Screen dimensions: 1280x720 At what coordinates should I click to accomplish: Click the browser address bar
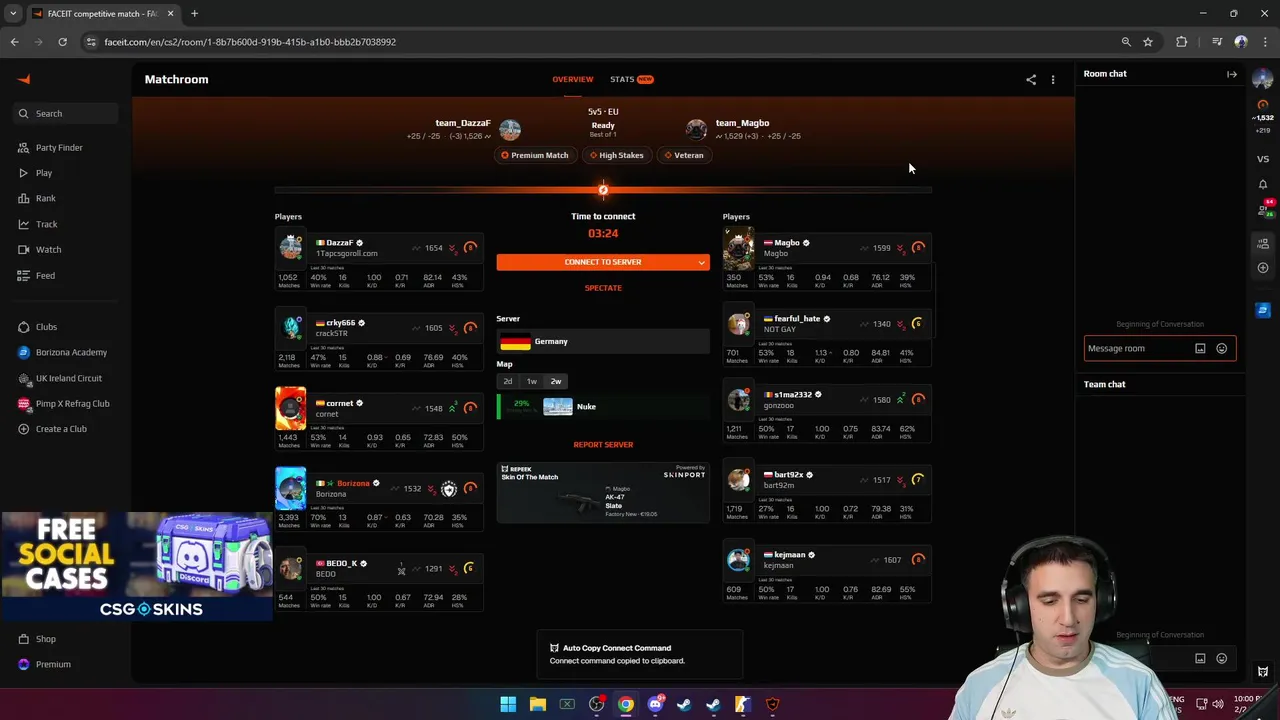pyautogui.click(x=600, y=42)
